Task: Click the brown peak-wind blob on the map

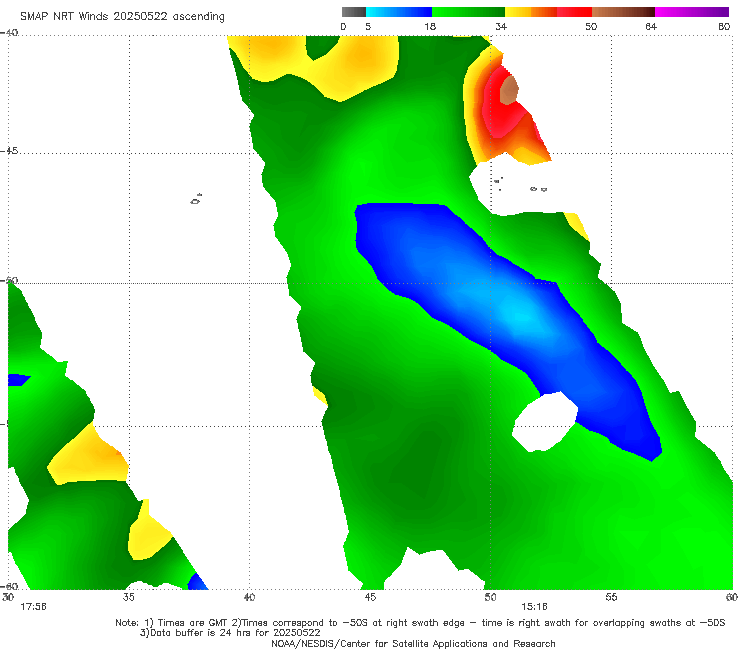Action: [x=509, y=90]
